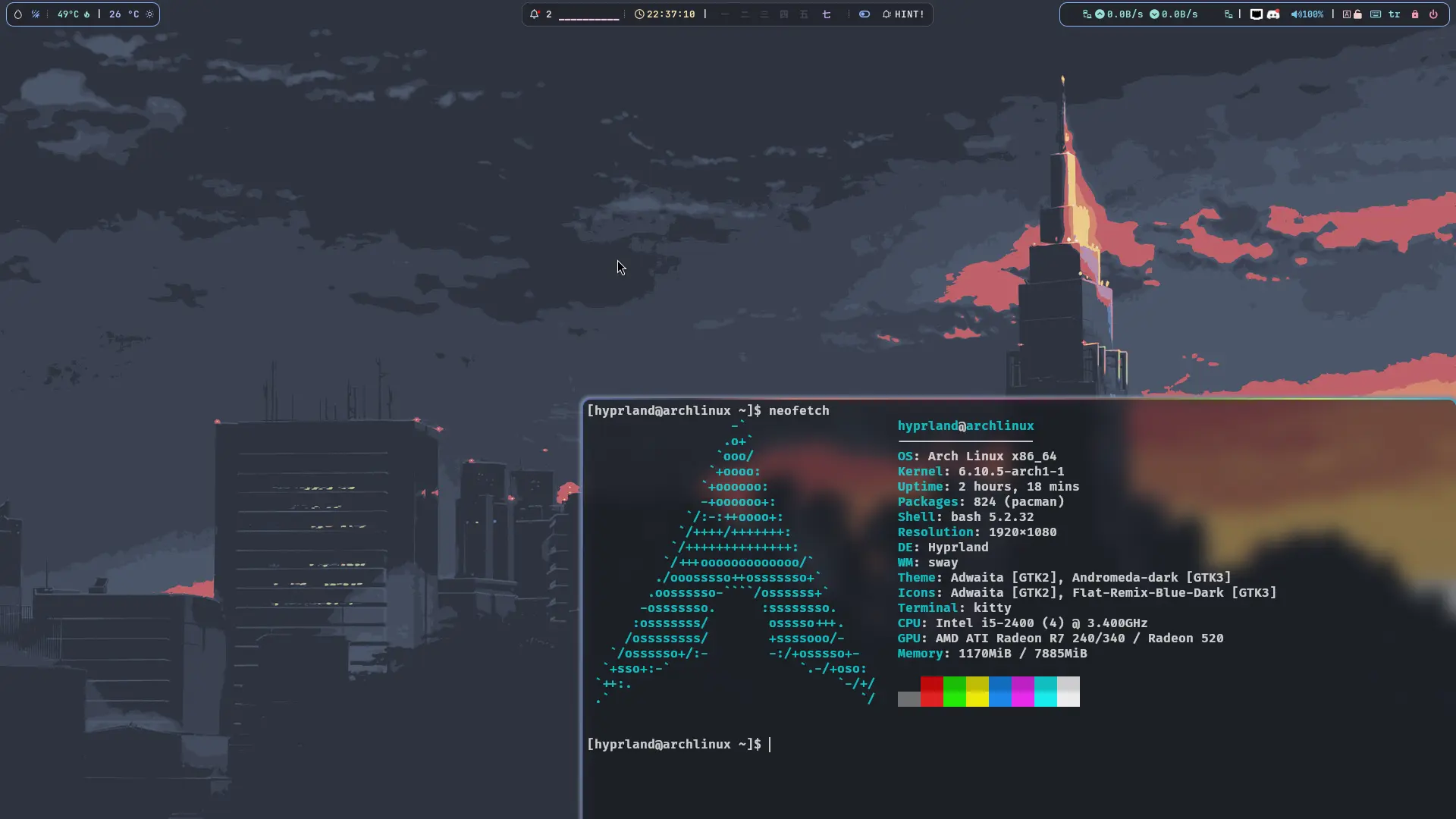
Task: Click the keyboard icon in the tray
Action: [x=1376, y=14]
